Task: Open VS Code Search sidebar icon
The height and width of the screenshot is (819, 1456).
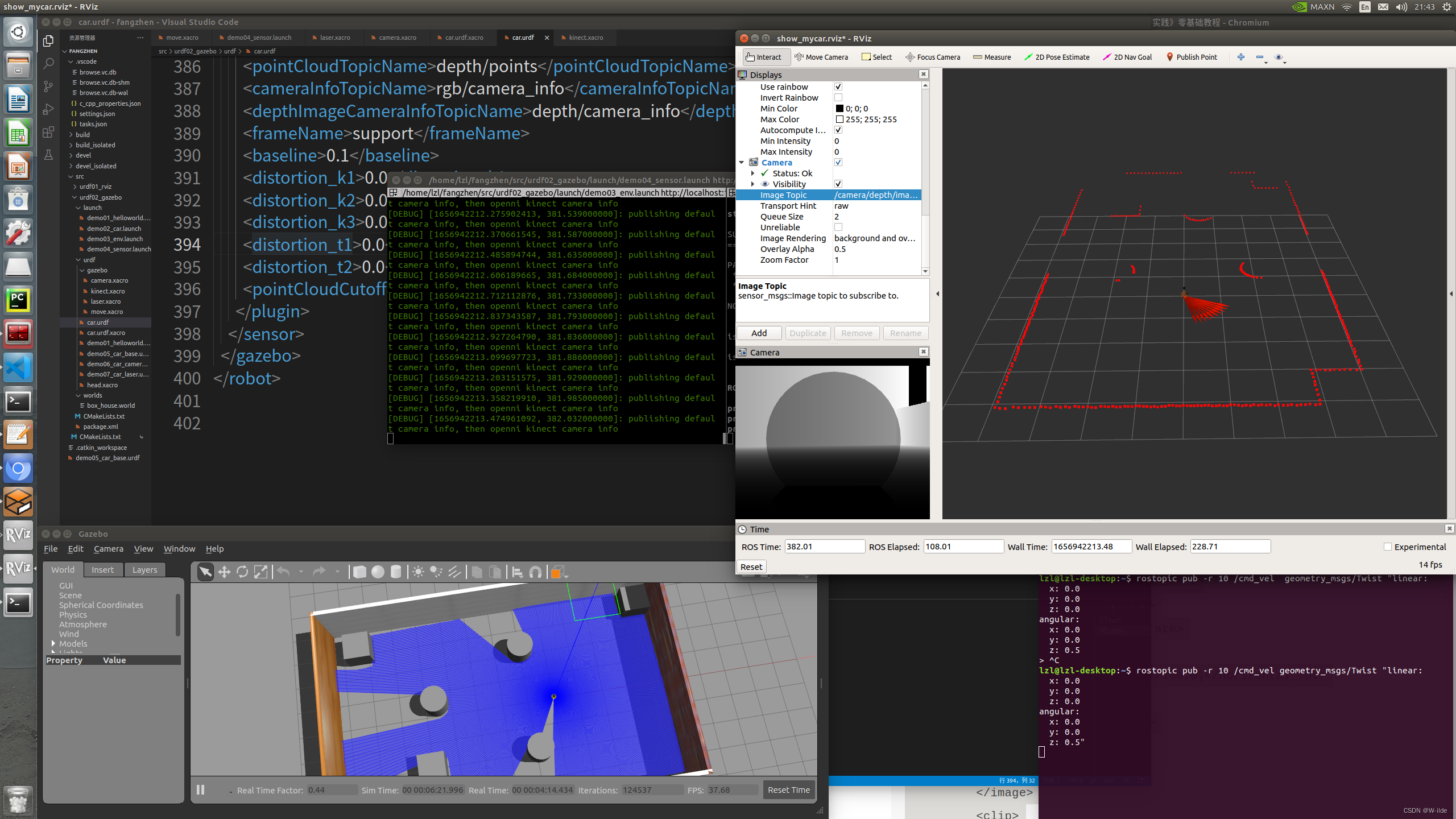Action: [48, 64]
